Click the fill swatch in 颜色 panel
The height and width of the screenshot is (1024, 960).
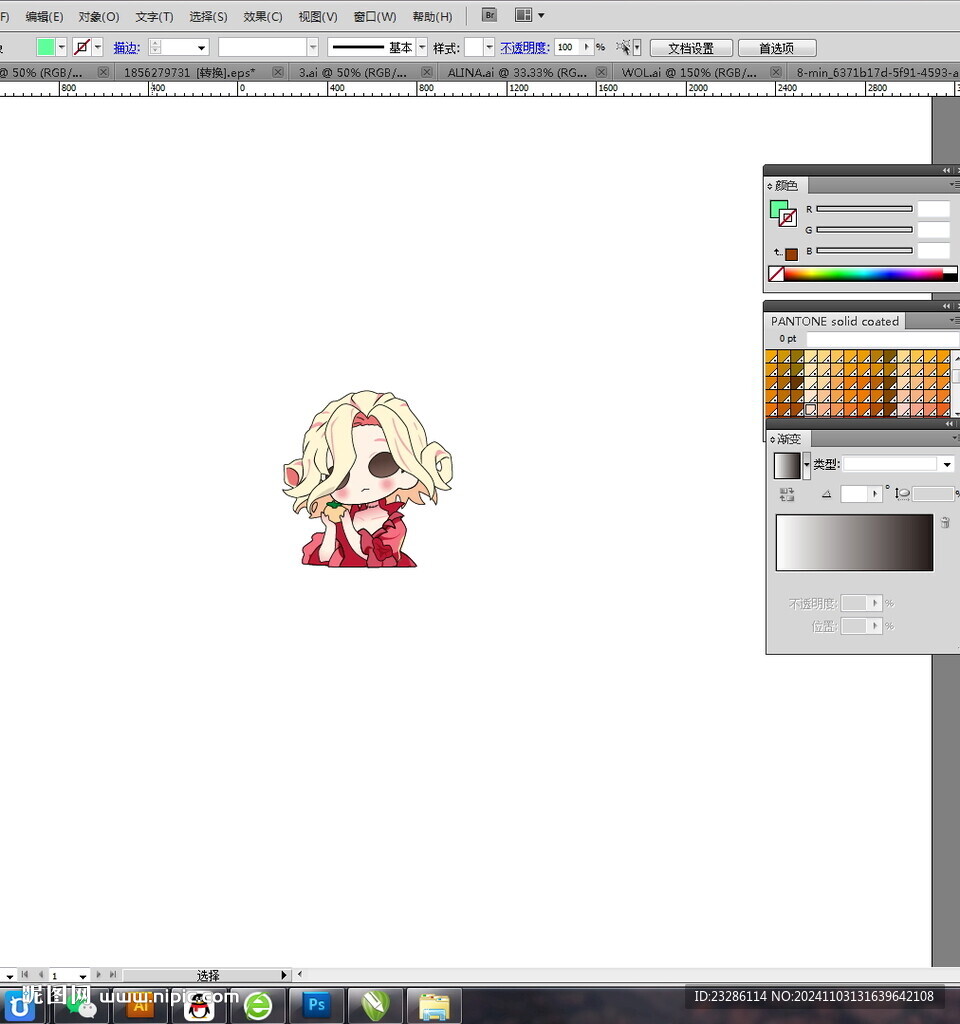pyautogui.click(x=778, y=209)
